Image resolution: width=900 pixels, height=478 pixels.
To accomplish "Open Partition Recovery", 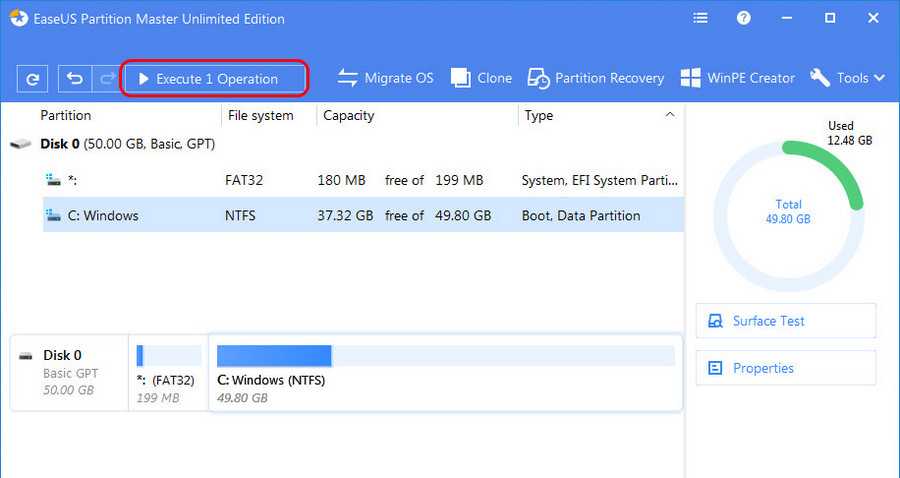I will pos(596,78).
